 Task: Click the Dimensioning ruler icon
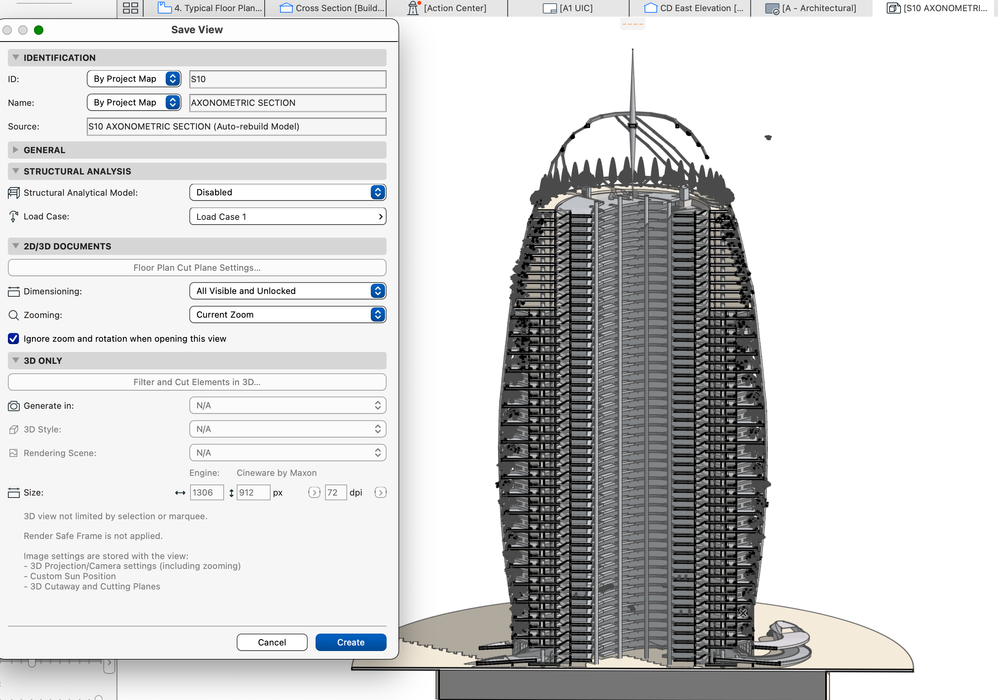pyautogui.click(x=14, y=291)
